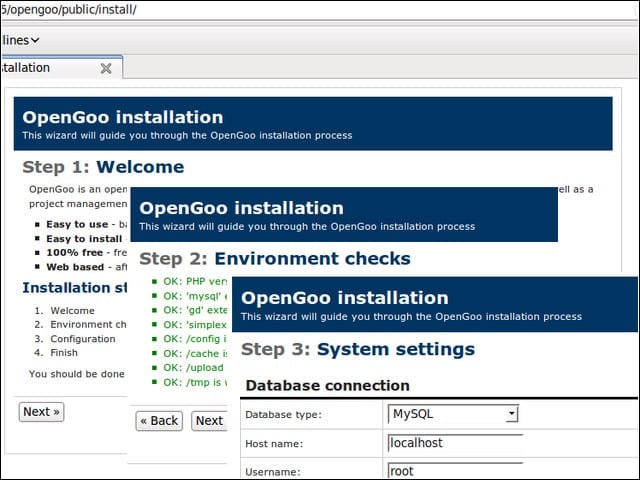
Task: Click 'Easy to install' bullet item
Action: coord(82,239)
